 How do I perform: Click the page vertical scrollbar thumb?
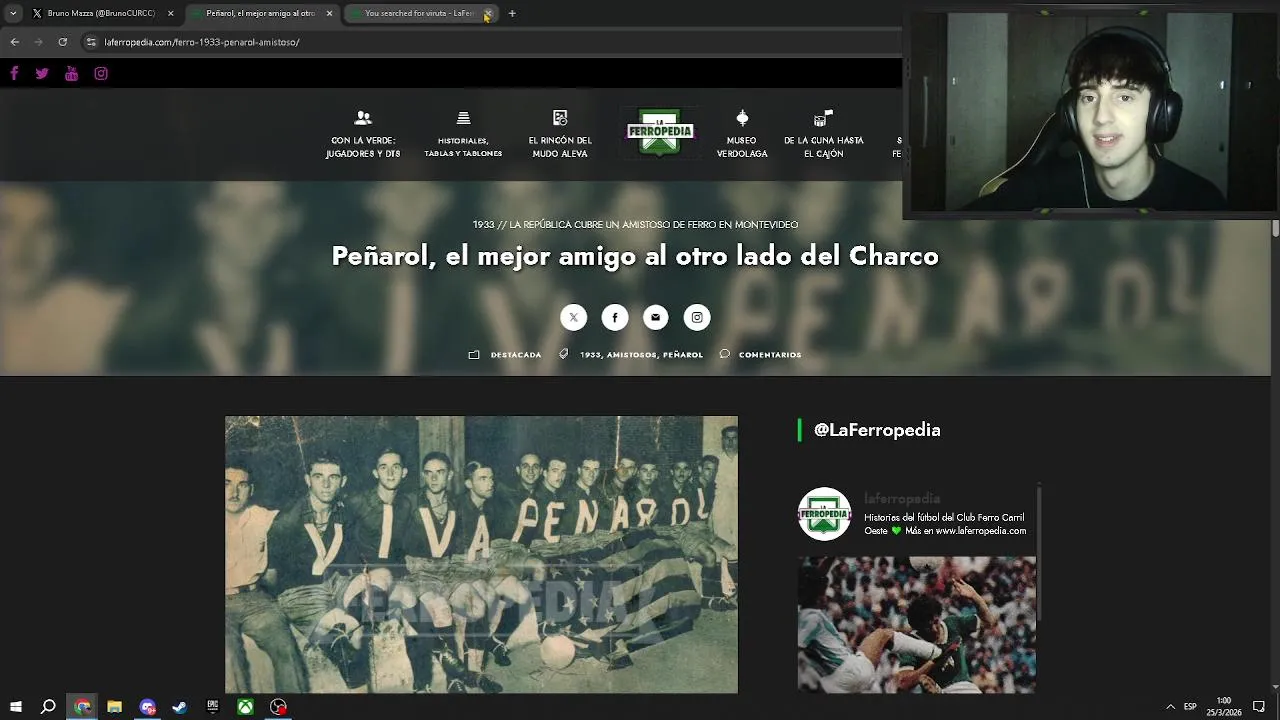click(1275, 228)
